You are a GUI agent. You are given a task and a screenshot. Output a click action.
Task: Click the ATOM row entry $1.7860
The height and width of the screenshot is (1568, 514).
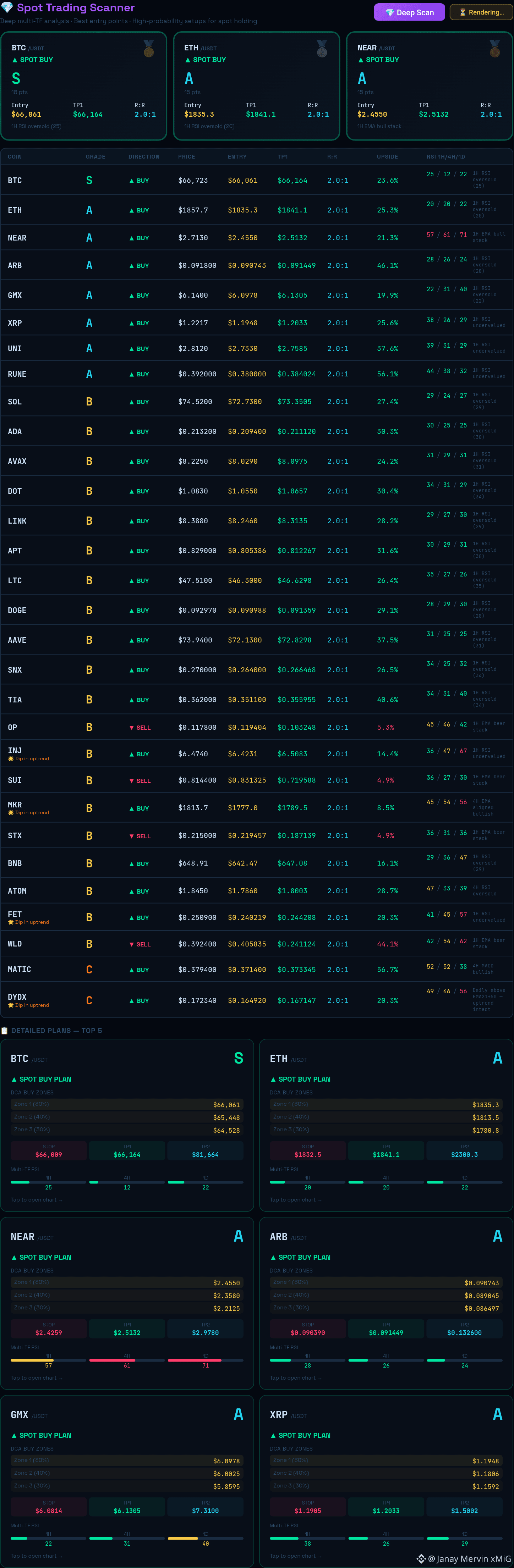pyautogui.click(x=242, y=891)
